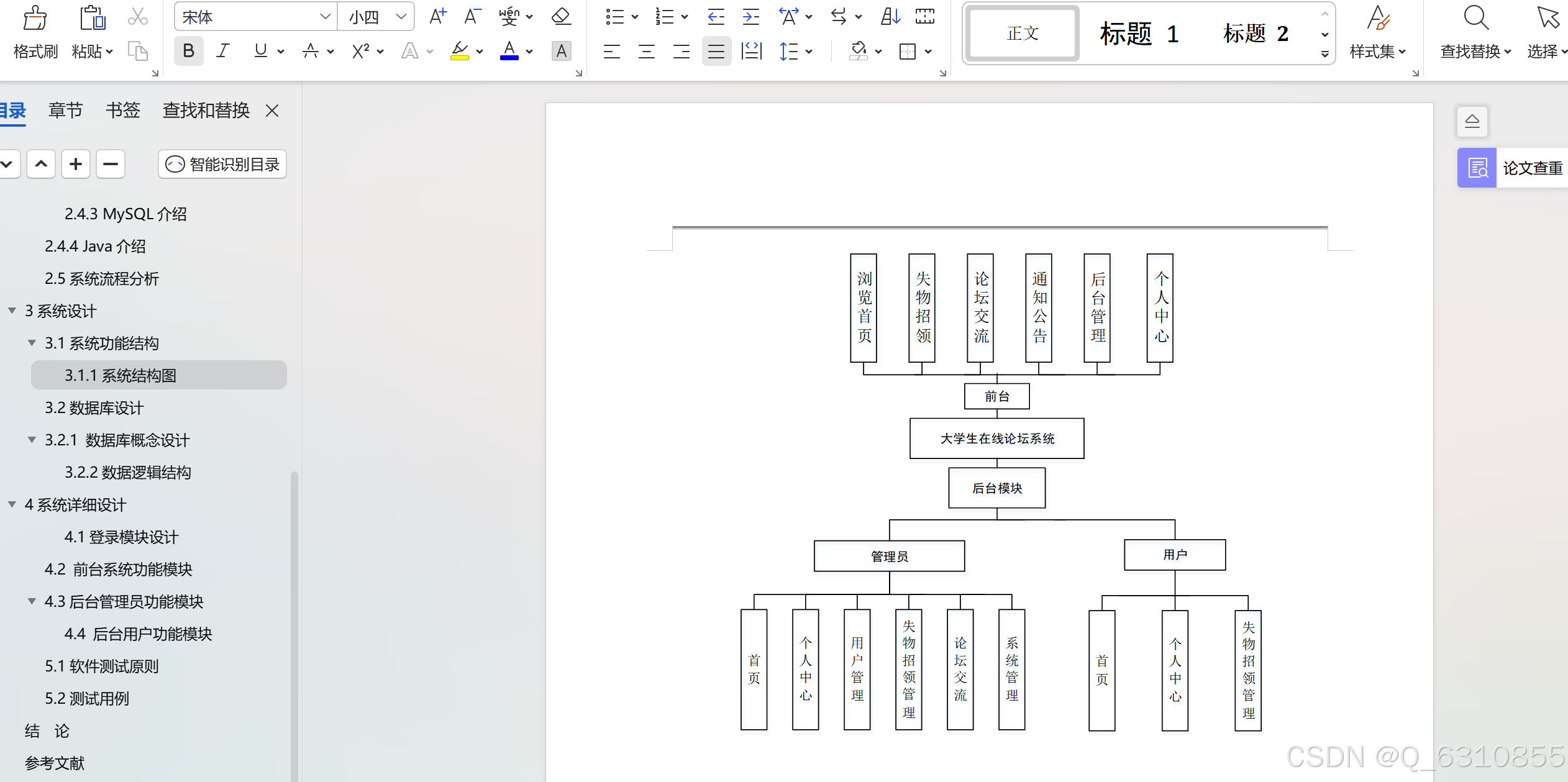This screenshot has width=1568, height=782.
Task: Open highlight color dropdown arrow
Action: pos(480,52)
